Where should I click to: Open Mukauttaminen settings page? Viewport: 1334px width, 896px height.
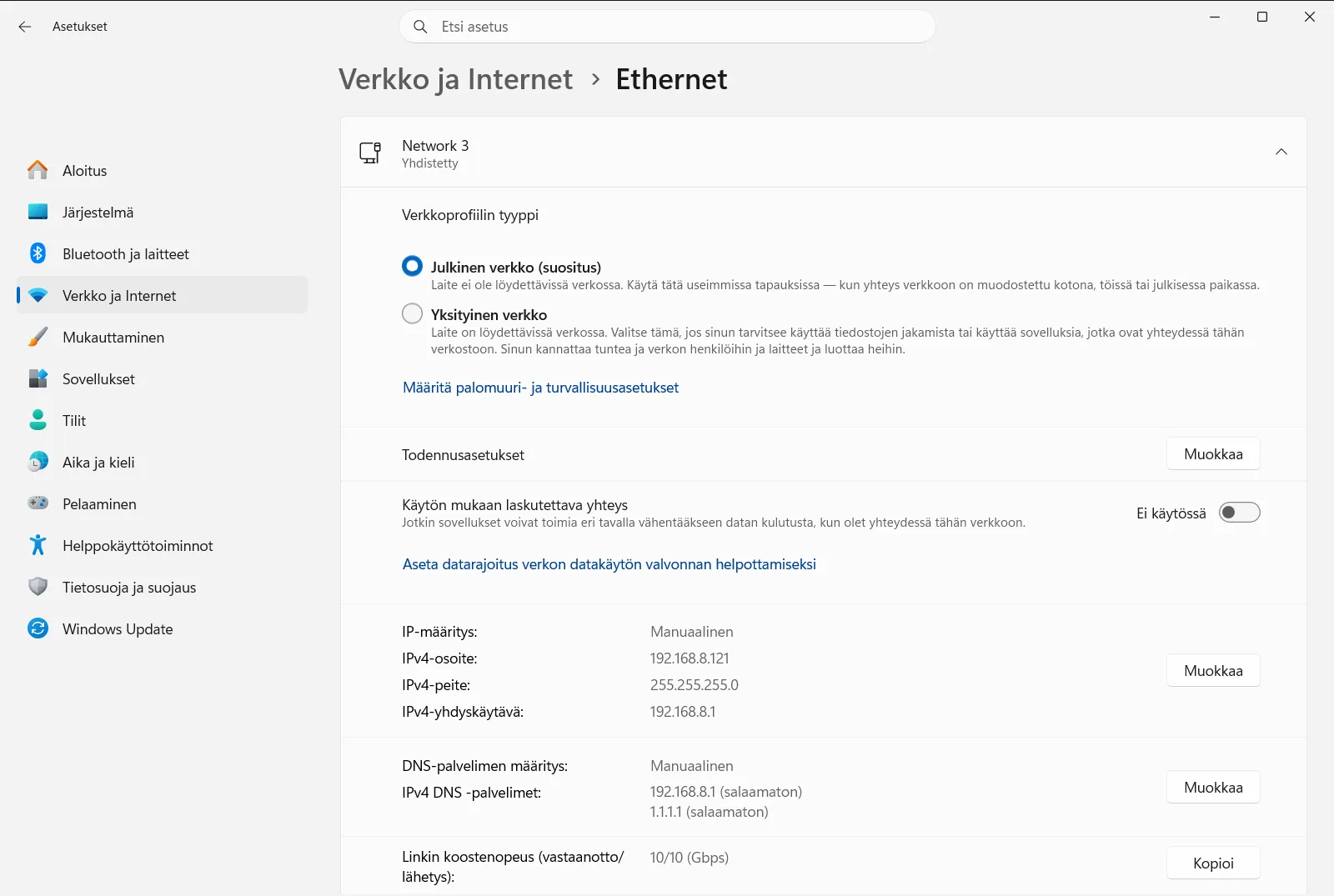(162, 337)
